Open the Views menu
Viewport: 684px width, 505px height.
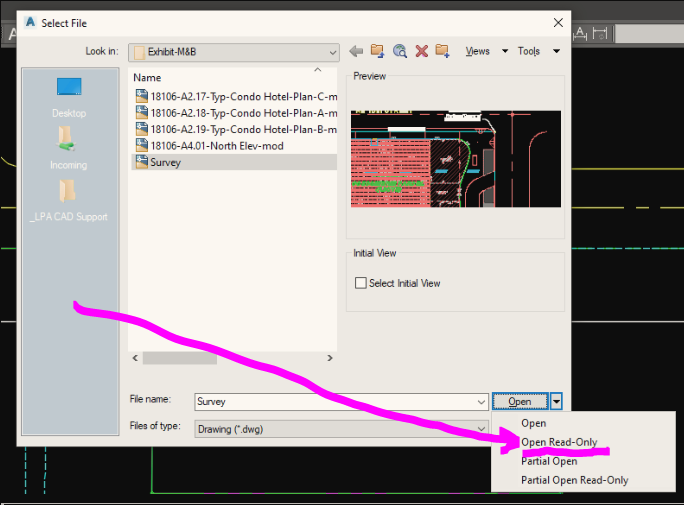click(477, 51)
